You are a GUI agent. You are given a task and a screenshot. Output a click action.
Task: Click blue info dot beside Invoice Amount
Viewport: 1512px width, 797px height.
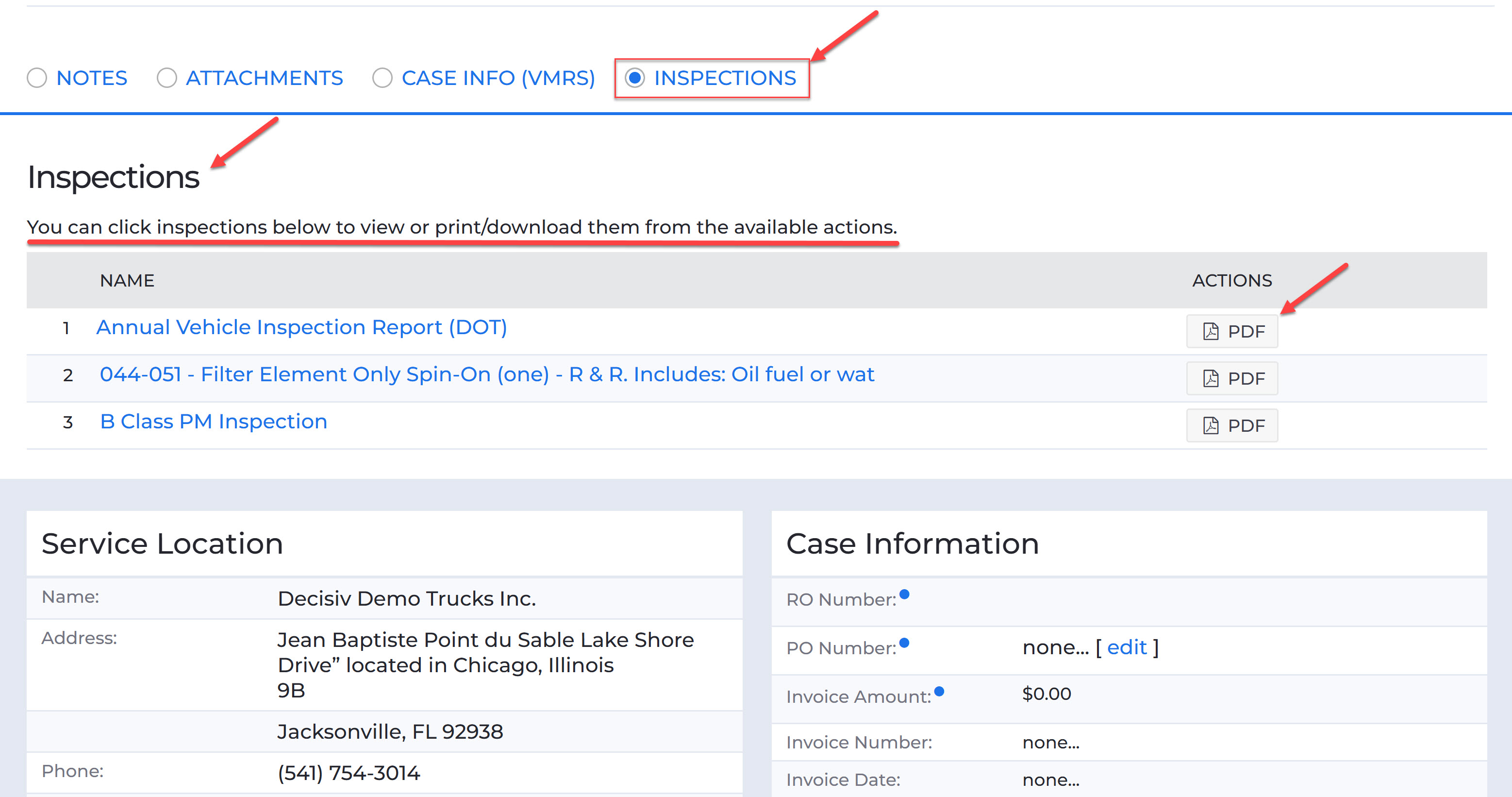point(939,691)
